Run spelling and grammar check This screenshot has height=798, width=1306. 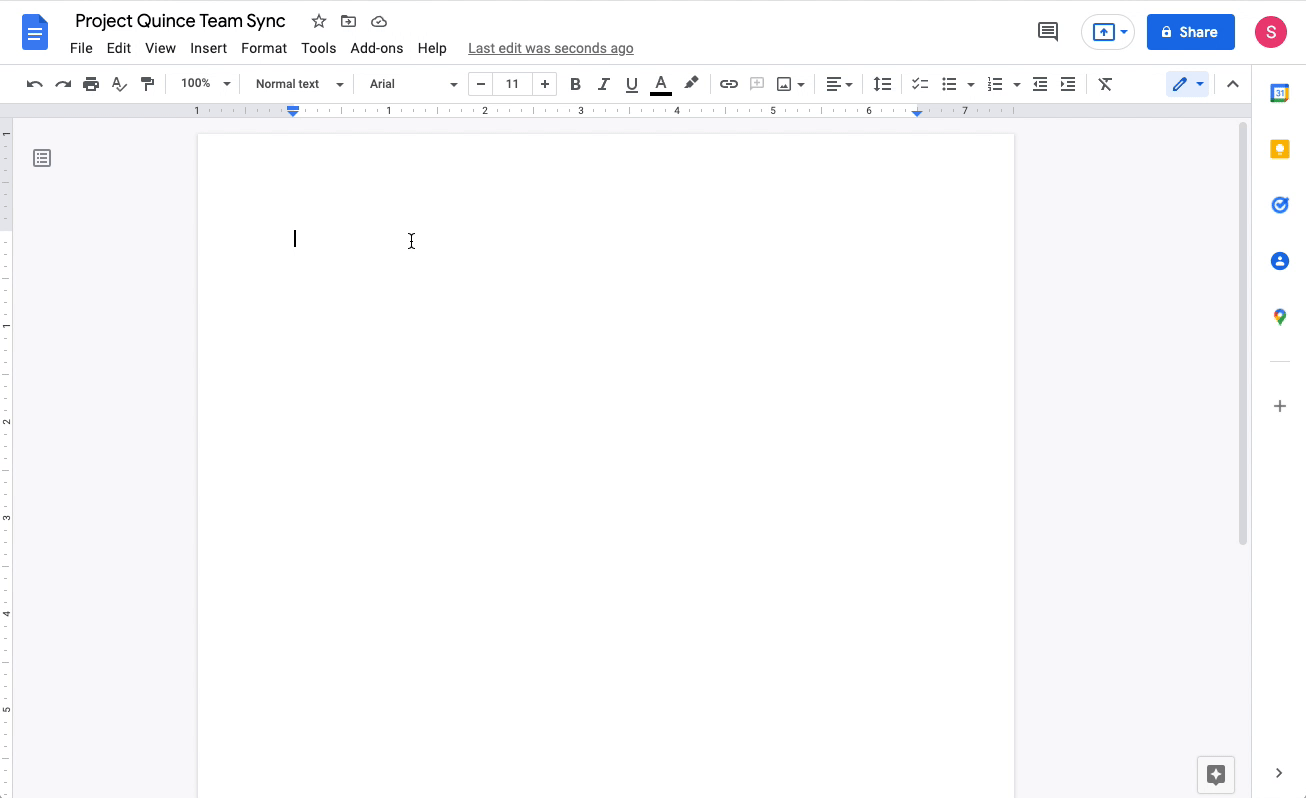tap(119, 84)
